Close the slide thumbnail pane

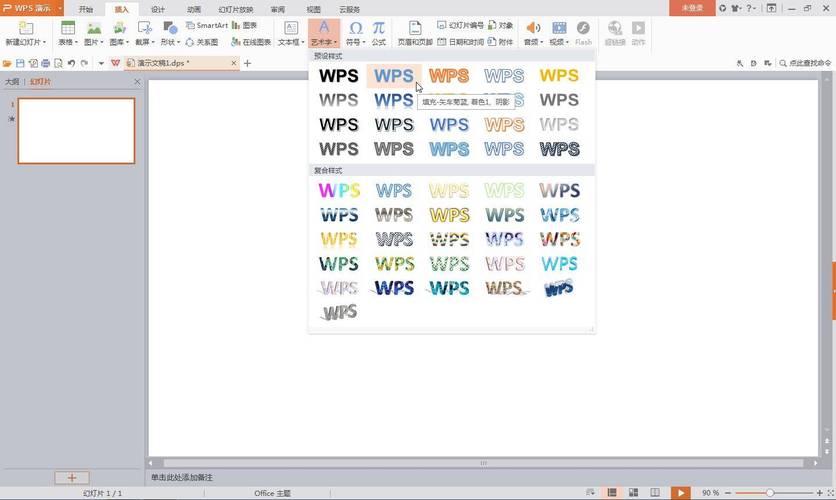point(137,82)
